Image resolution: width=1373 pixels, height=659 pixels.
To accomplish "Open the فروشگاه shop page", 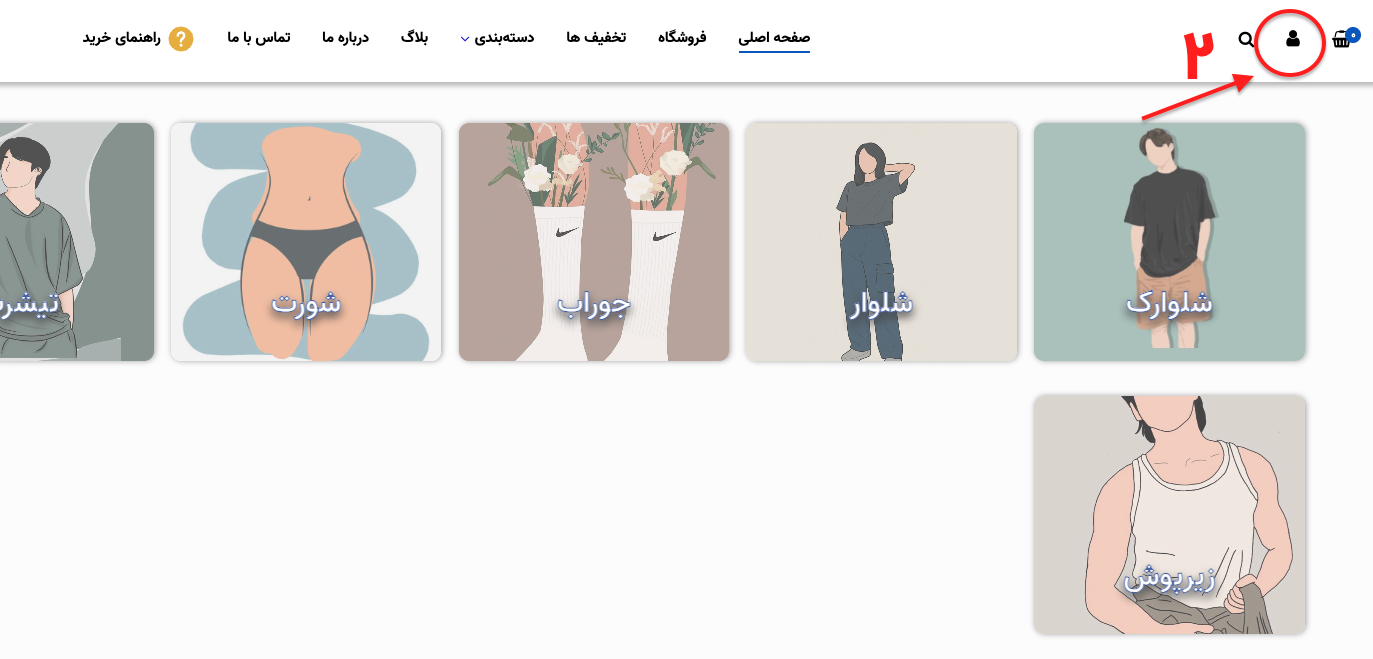I will (x=682, y=37).
